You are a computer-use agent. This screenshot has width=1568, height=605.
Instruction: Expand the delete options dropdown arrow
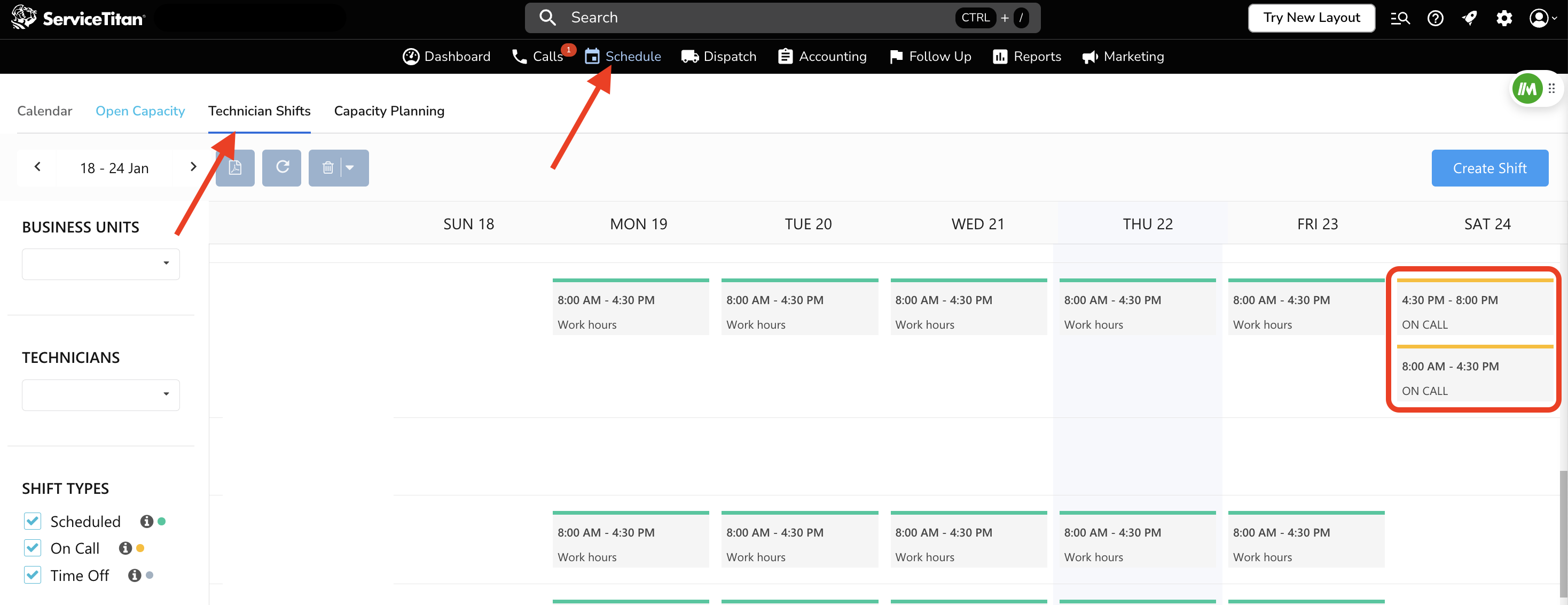click(x=350, y=167)
